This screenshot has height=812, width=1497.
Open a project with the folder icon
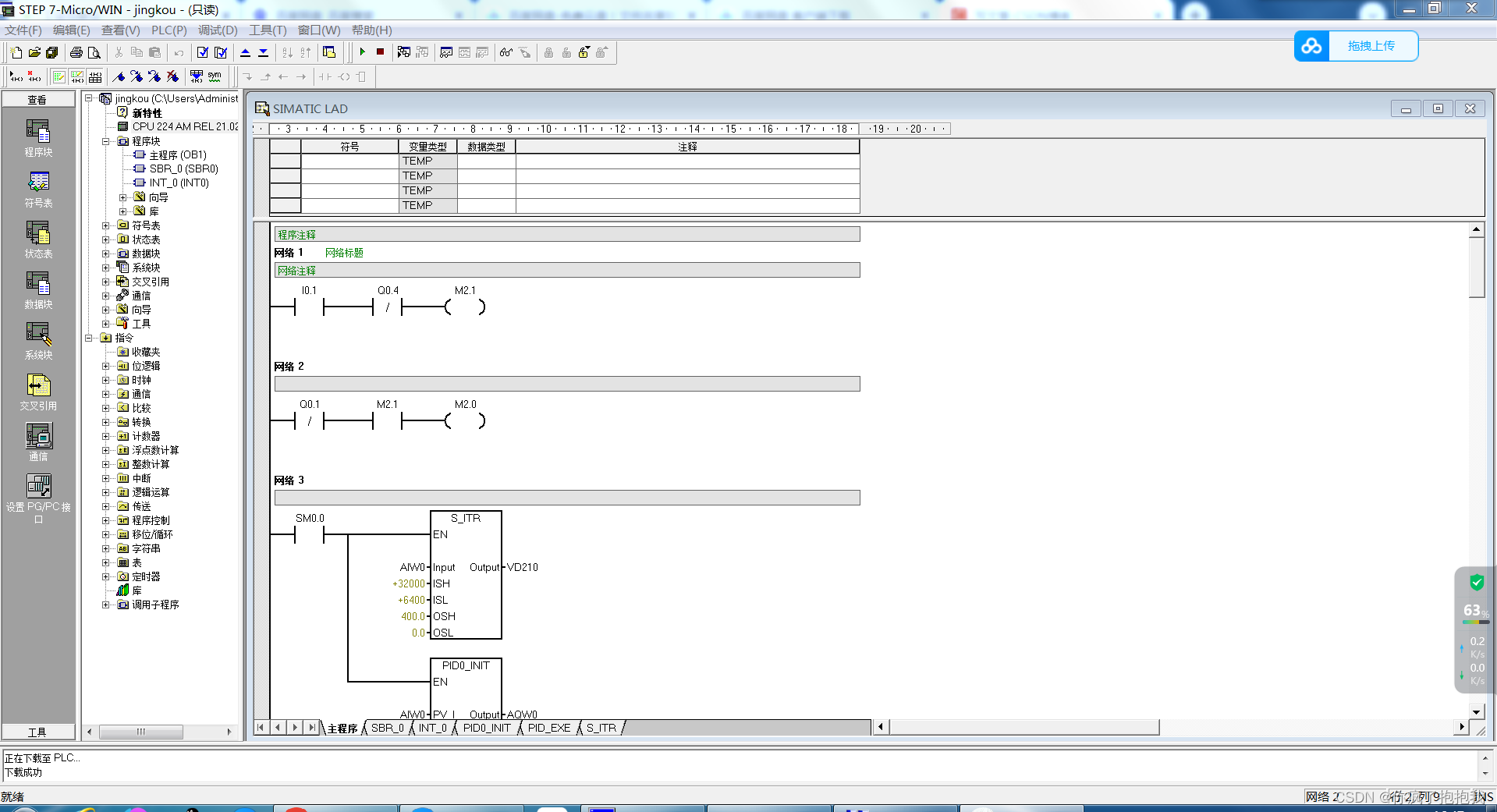pyautogui.click(x=34, y=52)
